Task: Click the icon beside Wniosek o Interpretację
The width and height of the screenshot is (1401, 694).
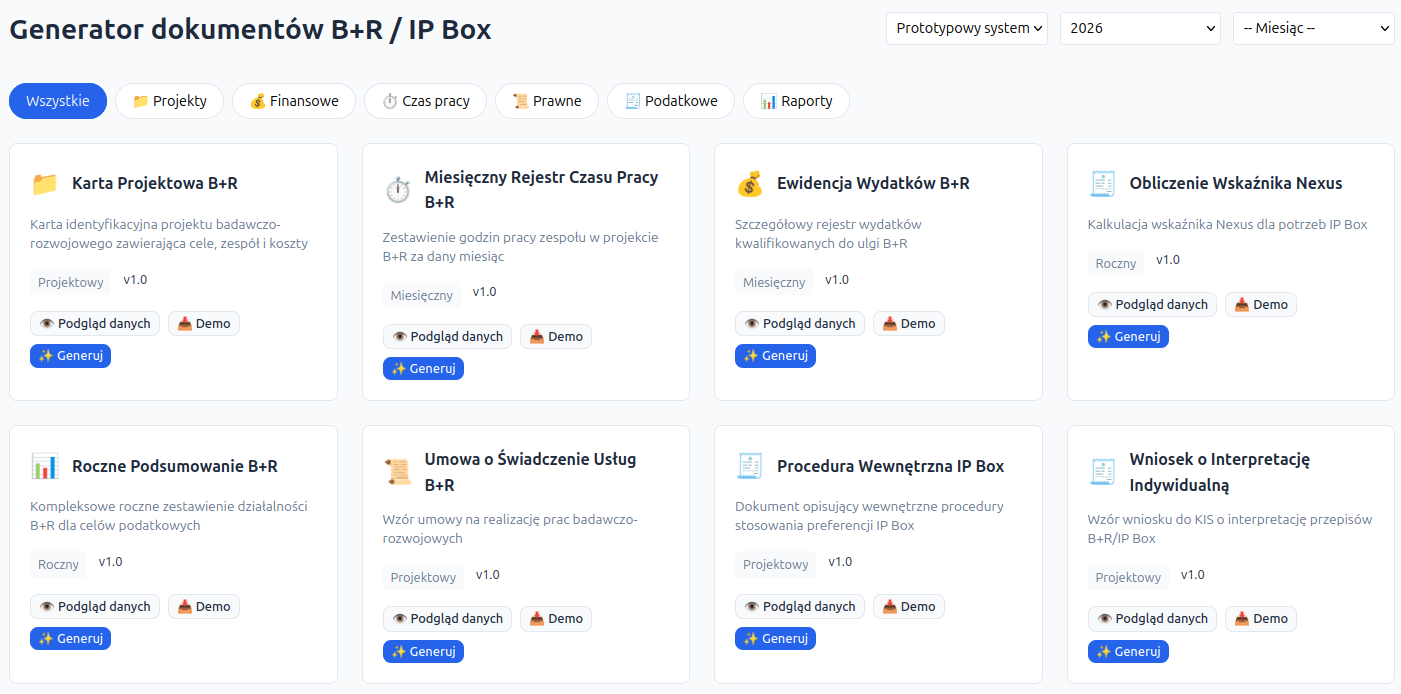Action: click(x=1102, y=472)
